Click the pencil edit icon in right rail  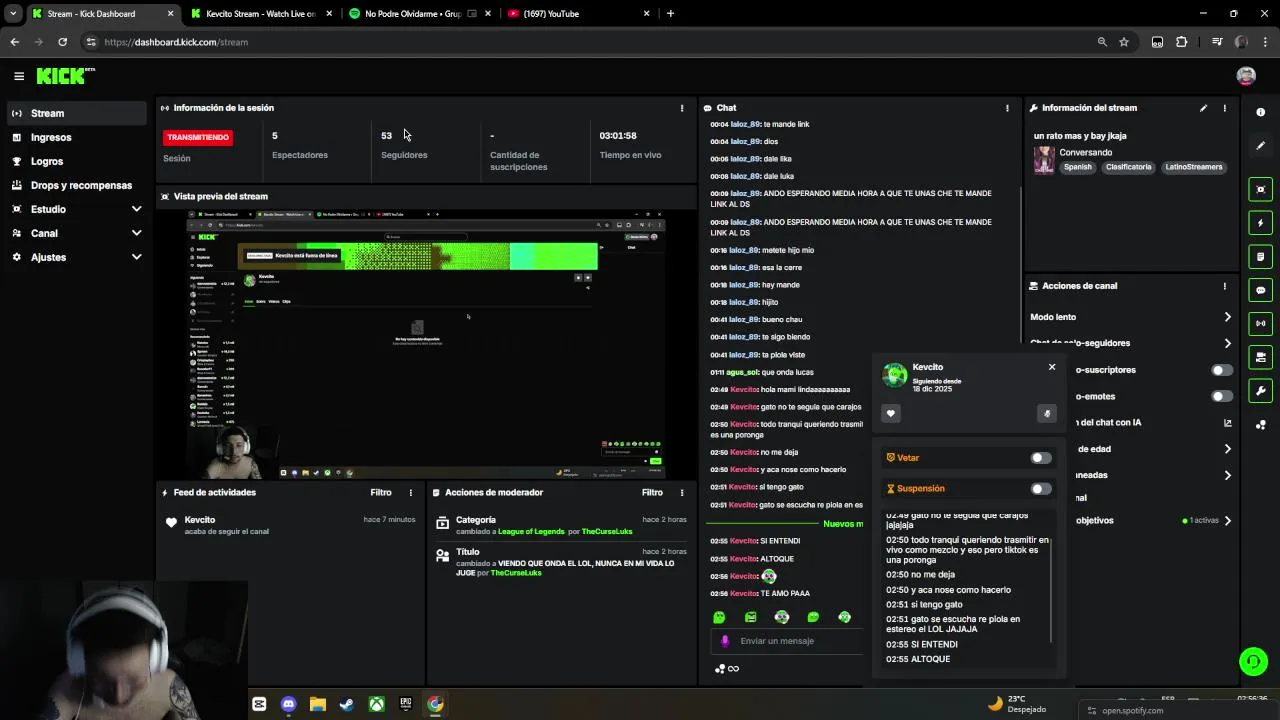click(x=1260, y=146)
